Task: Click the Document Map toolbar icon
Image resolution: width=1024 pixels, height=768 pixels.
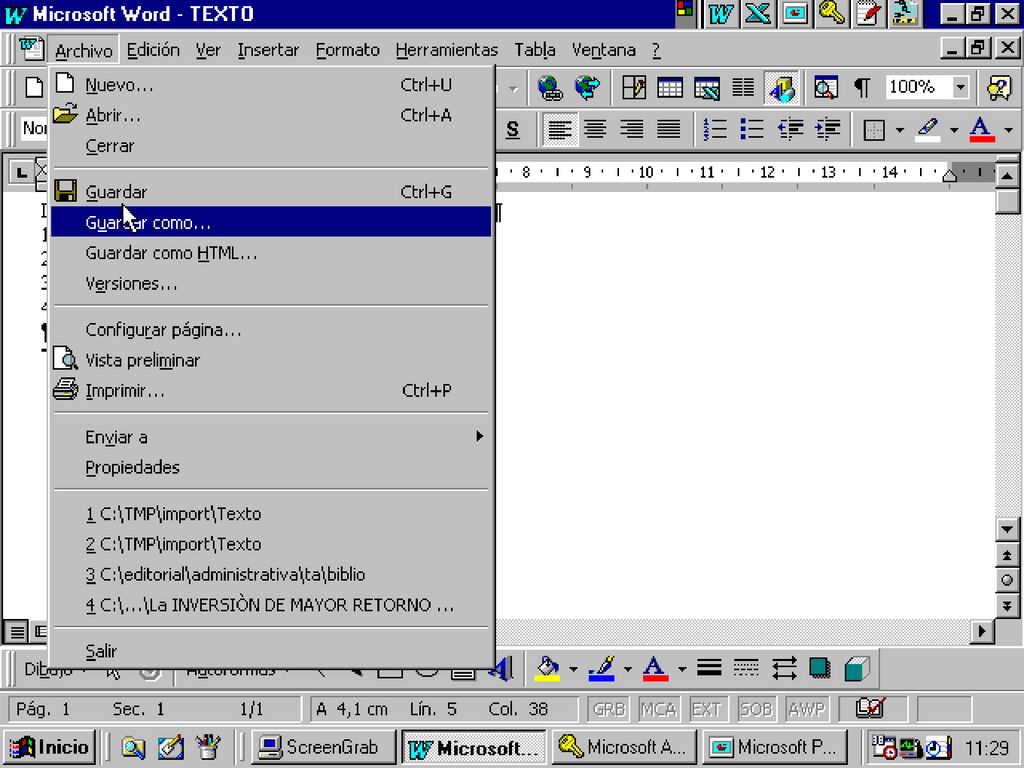Action: [x=825, y=88]
